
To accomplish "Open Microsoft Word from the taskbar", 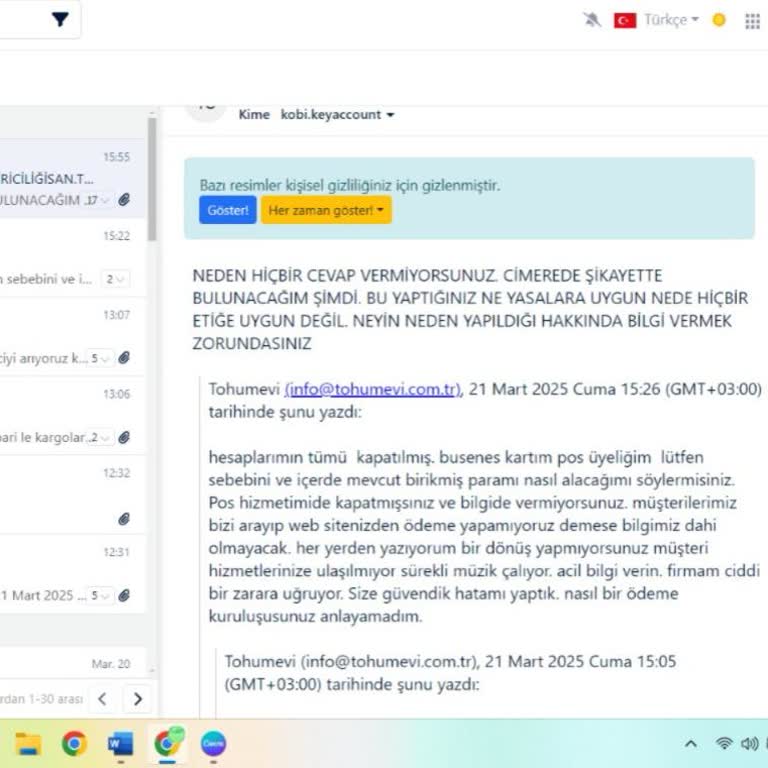I will (120, 744).
